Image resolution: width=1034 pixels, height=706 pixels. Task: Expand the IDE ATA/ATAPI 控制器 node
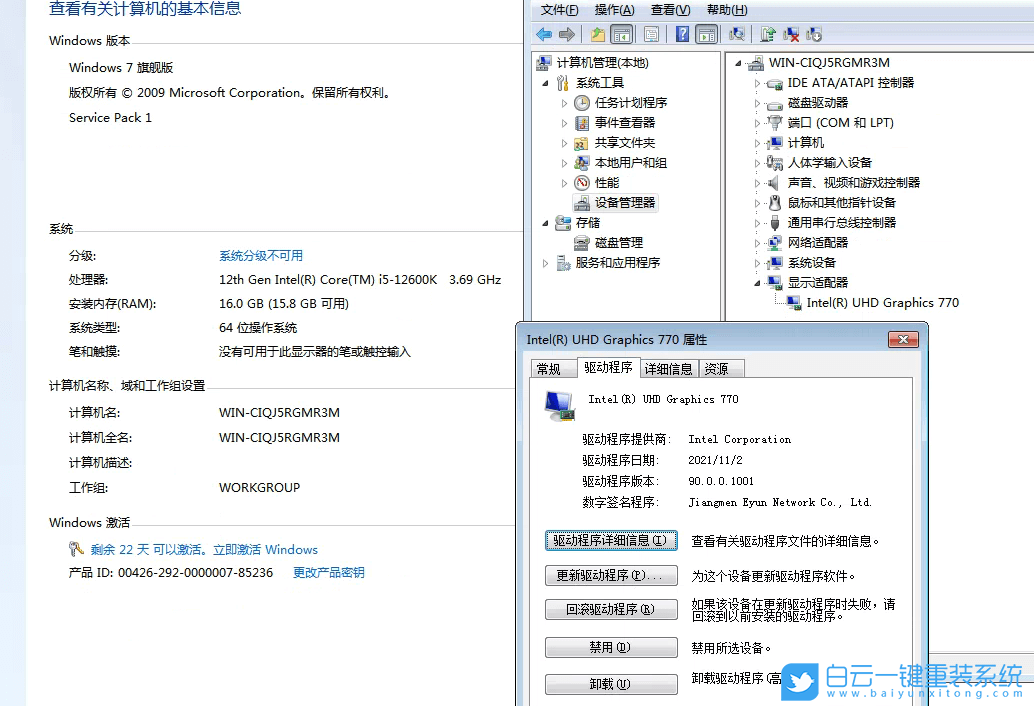pos(756,82)
